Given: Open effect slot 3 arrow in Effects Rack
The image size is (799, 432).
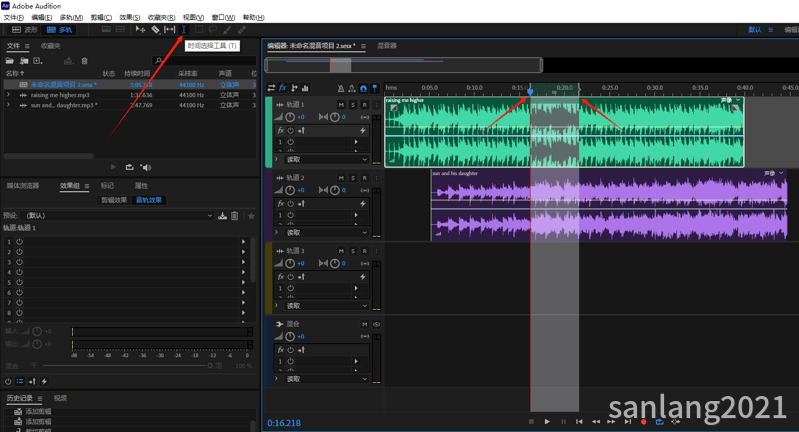Looking at the screenshot, I should coord(244,262).
